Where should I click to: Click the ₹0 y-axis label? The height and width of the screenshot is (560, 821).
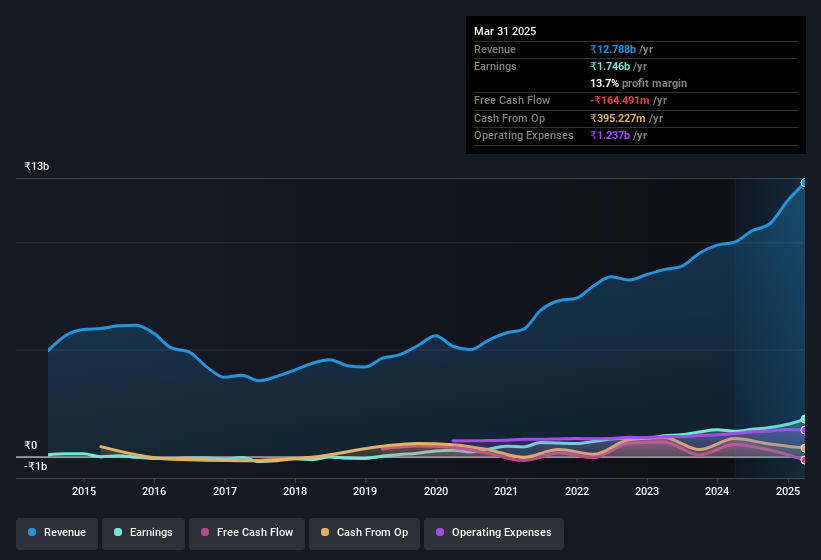click(x=31, y=446)
